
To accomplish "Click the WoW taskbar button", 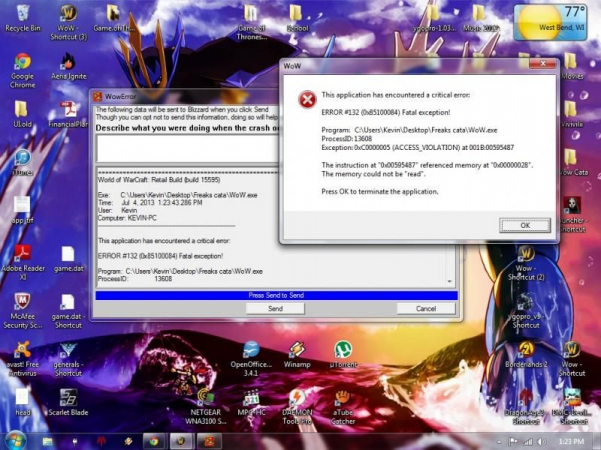I will pyautogui.click(x=181, y=442).
